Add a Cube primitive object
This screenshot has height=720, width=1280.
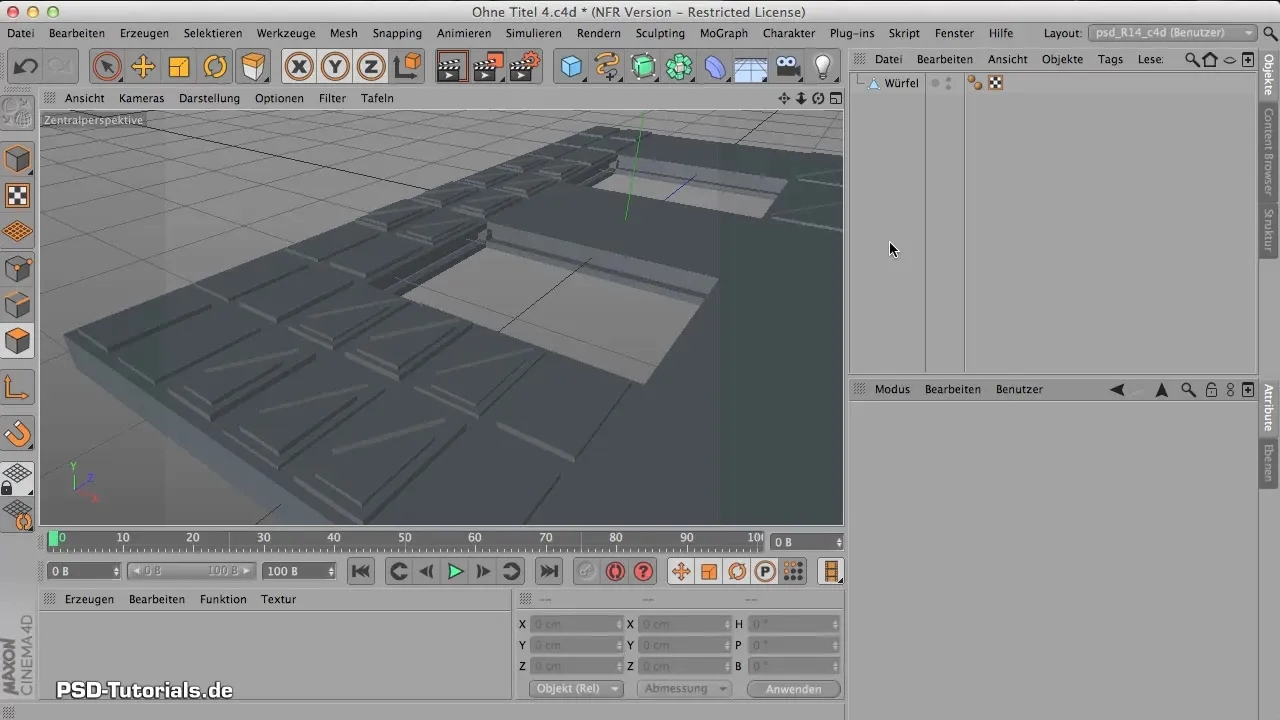571,67
